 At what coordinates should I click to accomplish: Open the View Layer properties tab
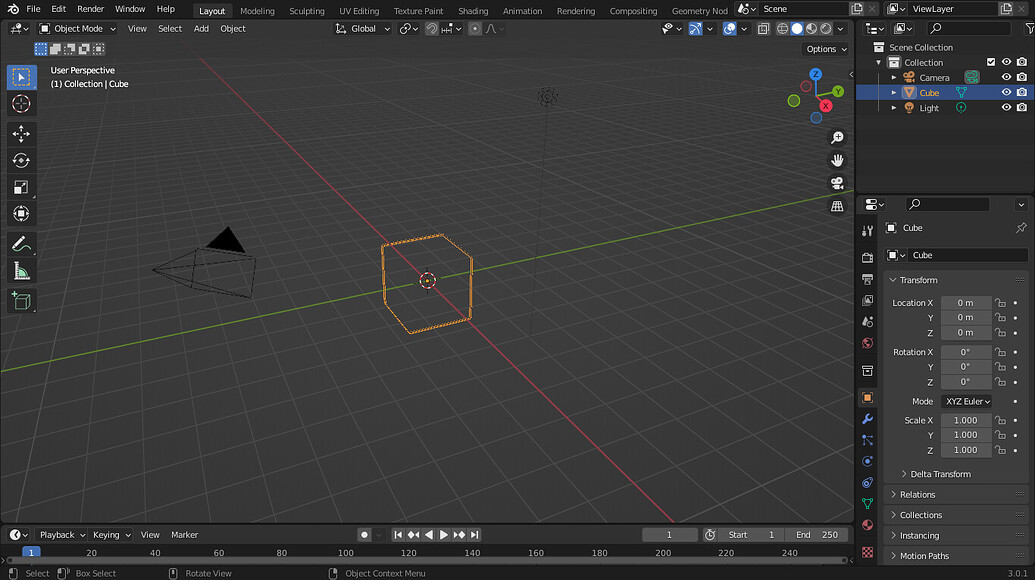click(867, 300)
